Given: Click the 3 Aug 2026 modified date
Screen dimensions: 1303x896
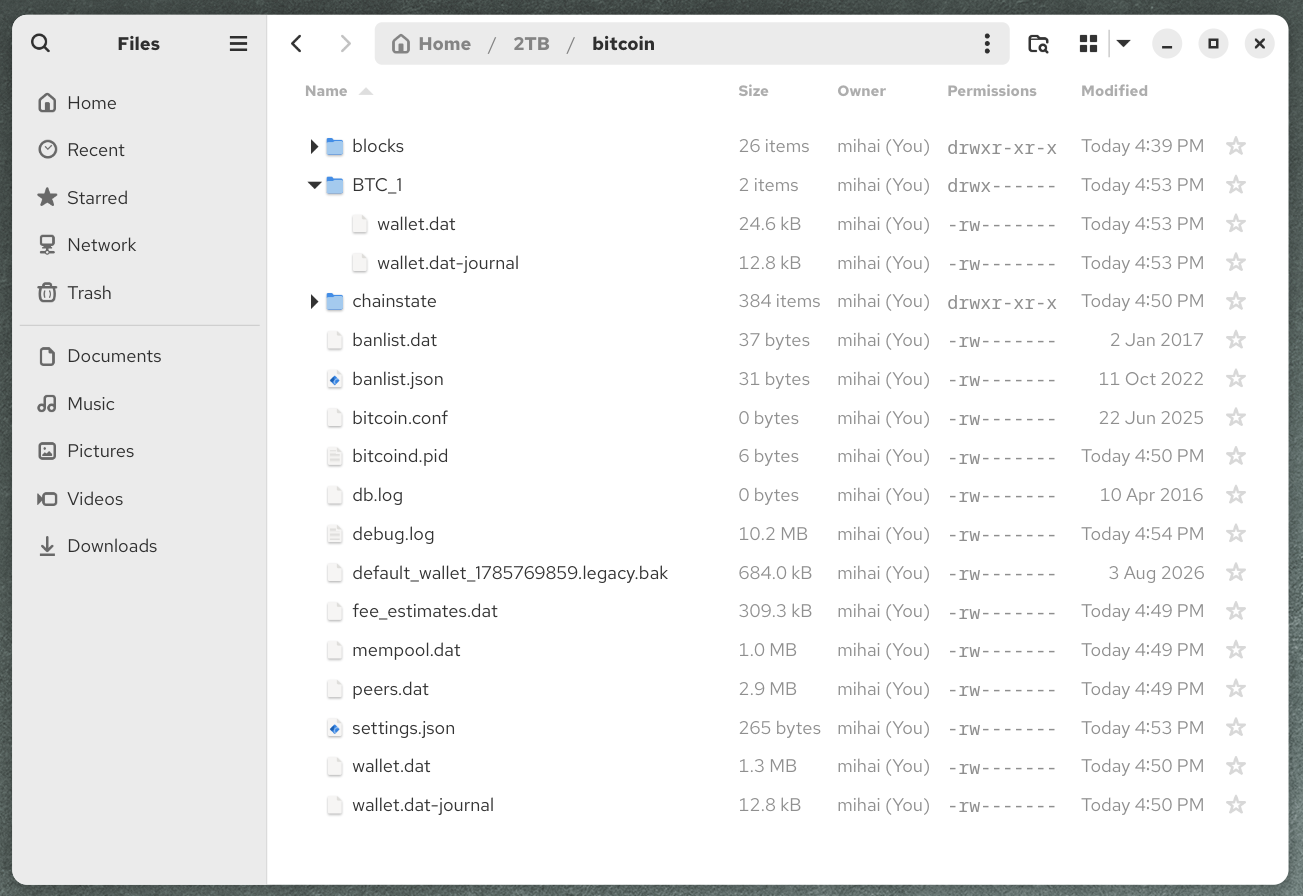Looking at the screenshot, I should tap(1156, 573).
